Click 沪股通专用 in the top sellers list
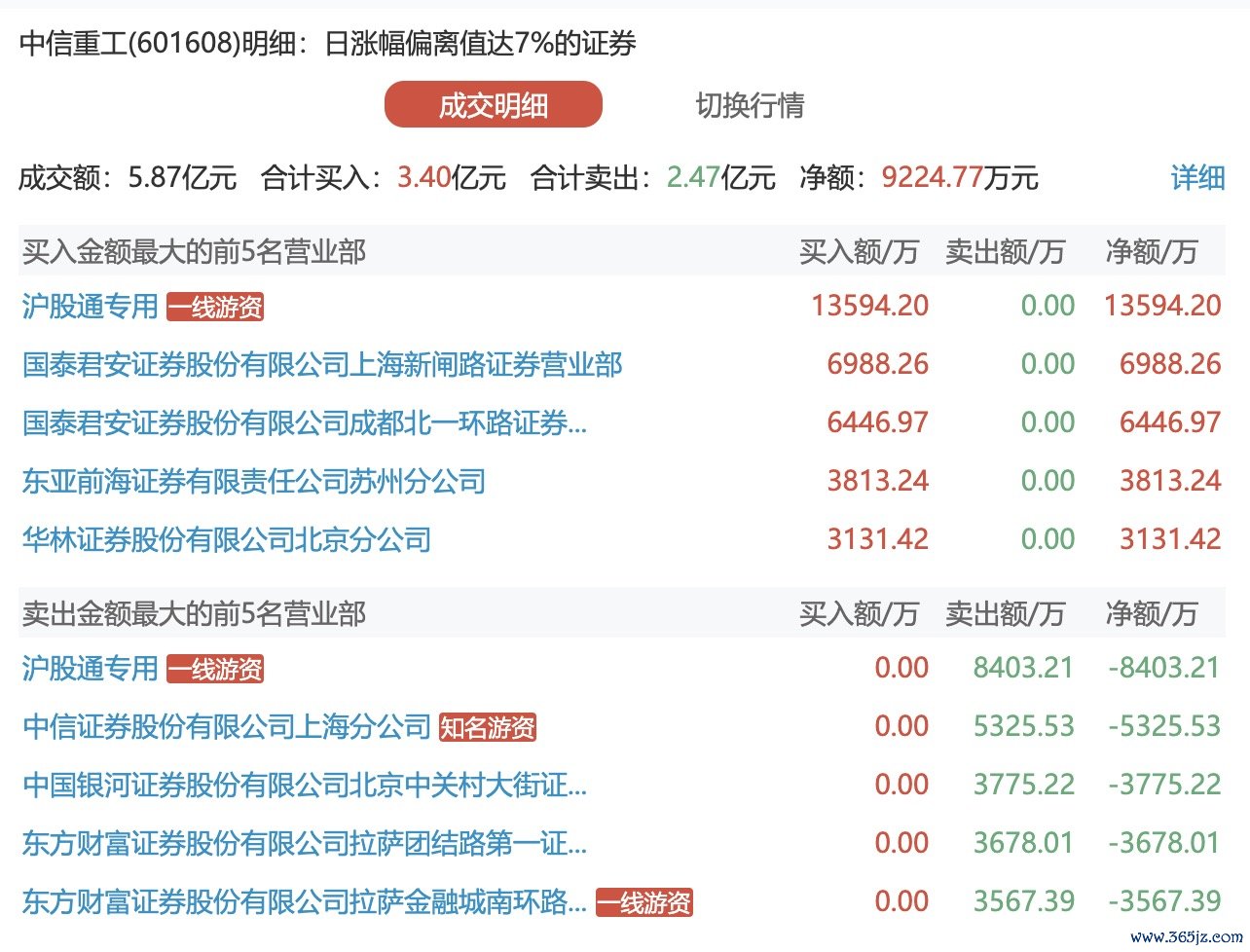 [x=90, y=669]
